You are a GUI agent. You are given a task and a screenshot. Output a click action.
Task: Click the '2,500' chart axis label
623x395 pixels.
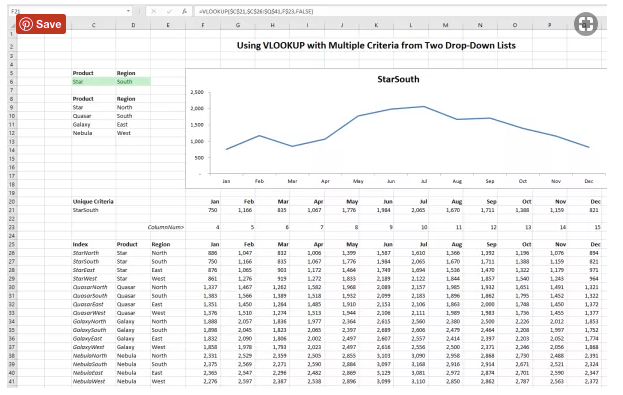pyautogui.click(x=197, y=92)
